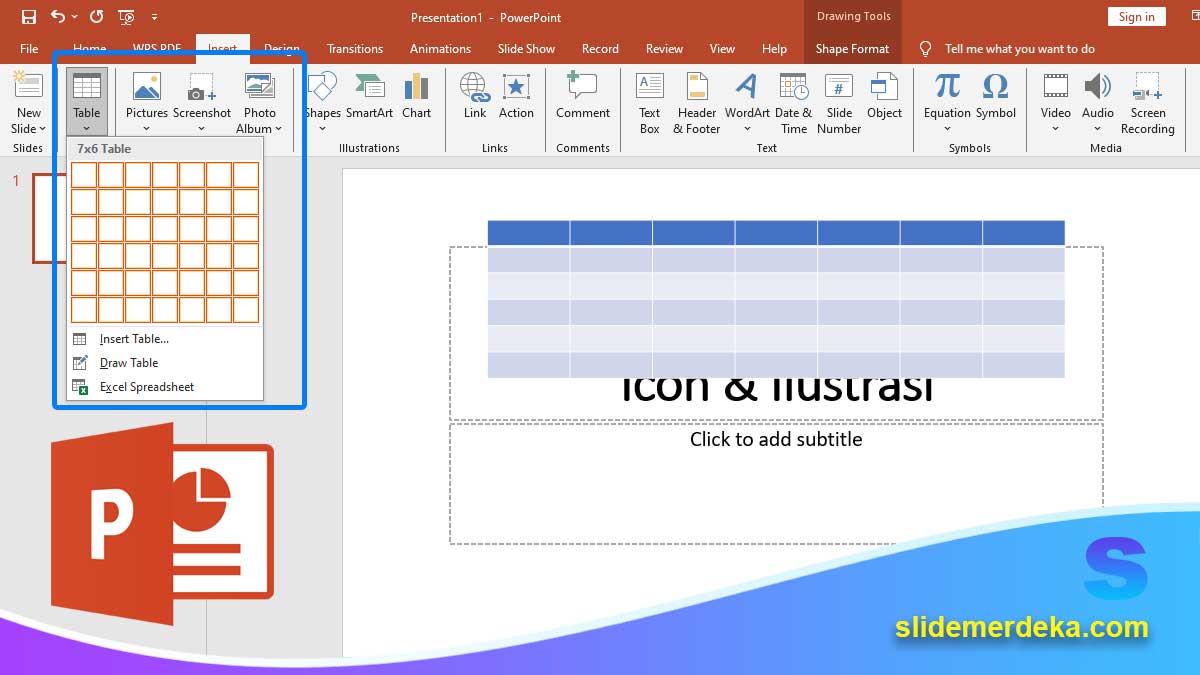Start slideshow from beginning icon
The width and height of the screenshot is (1200, 675).
pyautogui.click(x=126, y=17)
